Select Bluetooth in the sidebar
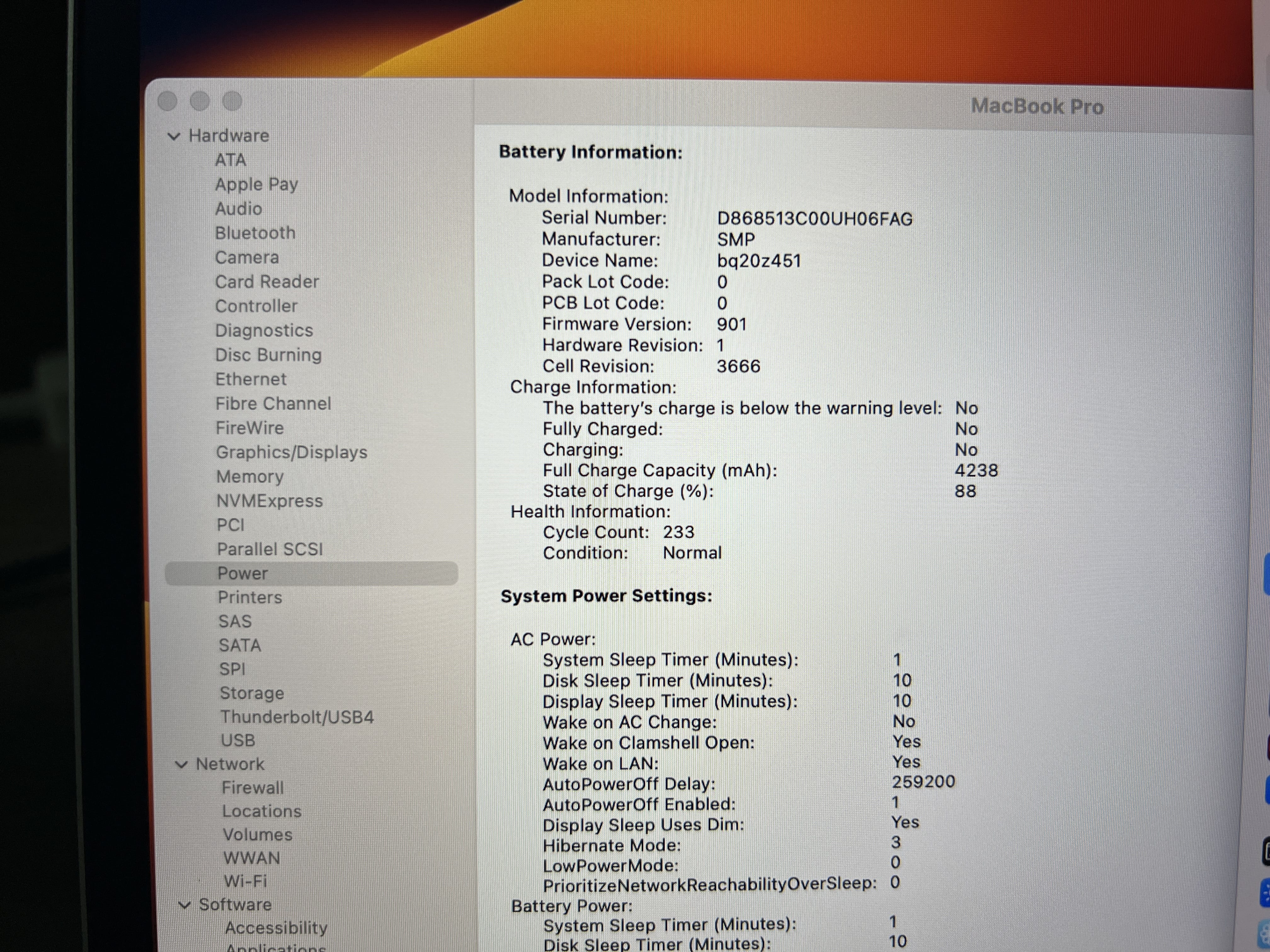The height and width of the screenshot is (952, 1270). pos(255,232)
